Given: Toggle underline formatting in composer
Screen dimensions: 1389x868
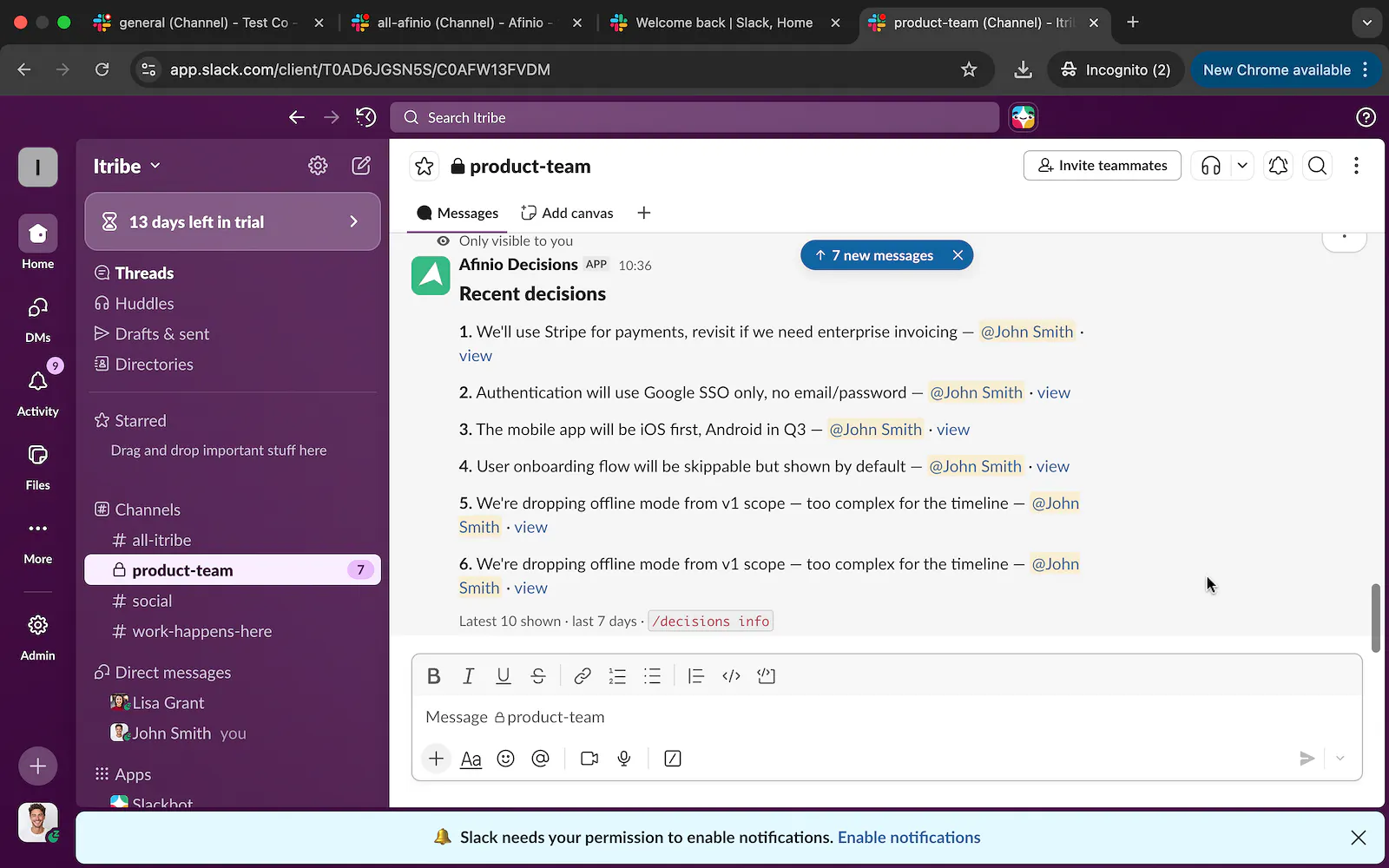Looking at the screenshot, I should click(x=504, y=676).
